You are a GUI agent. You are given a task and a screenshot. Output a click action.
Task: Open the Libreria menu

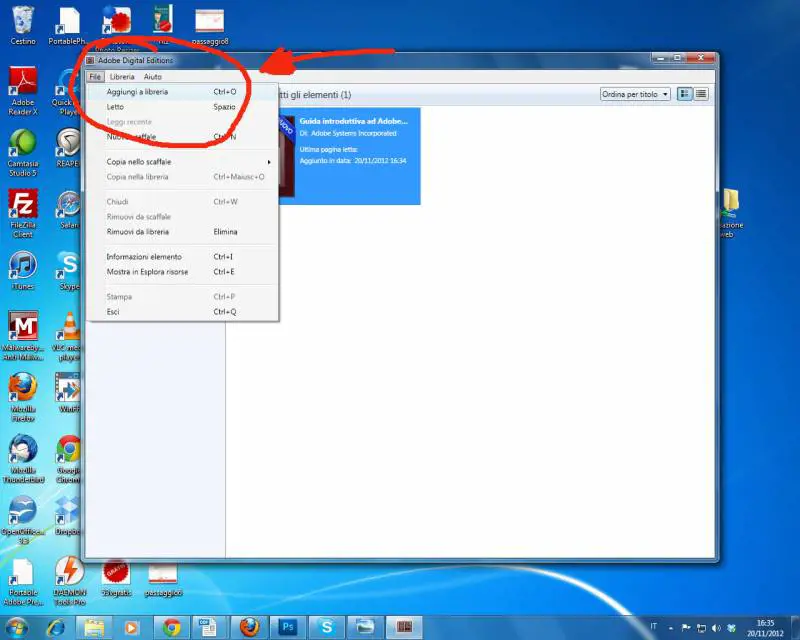pos(122,77)
